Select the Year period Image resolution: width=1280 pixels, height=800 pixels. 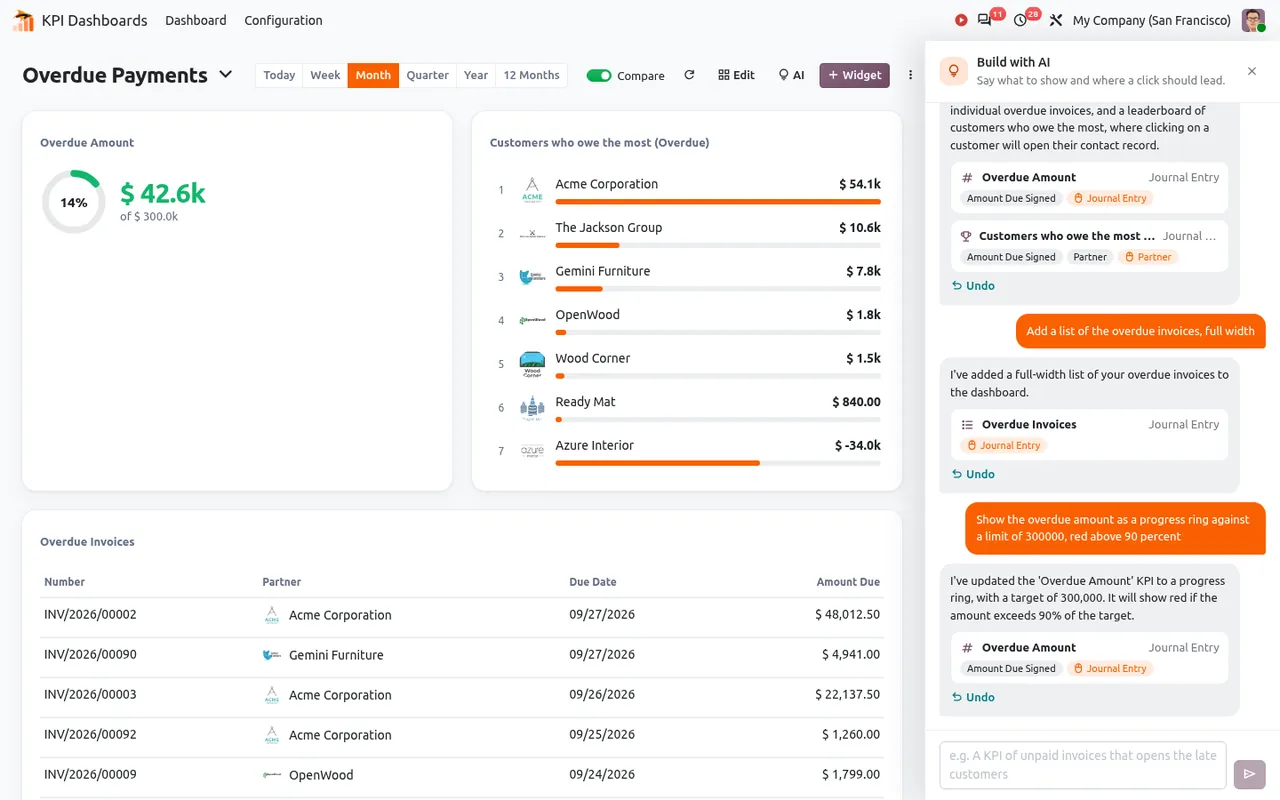[x=476, y=75]
